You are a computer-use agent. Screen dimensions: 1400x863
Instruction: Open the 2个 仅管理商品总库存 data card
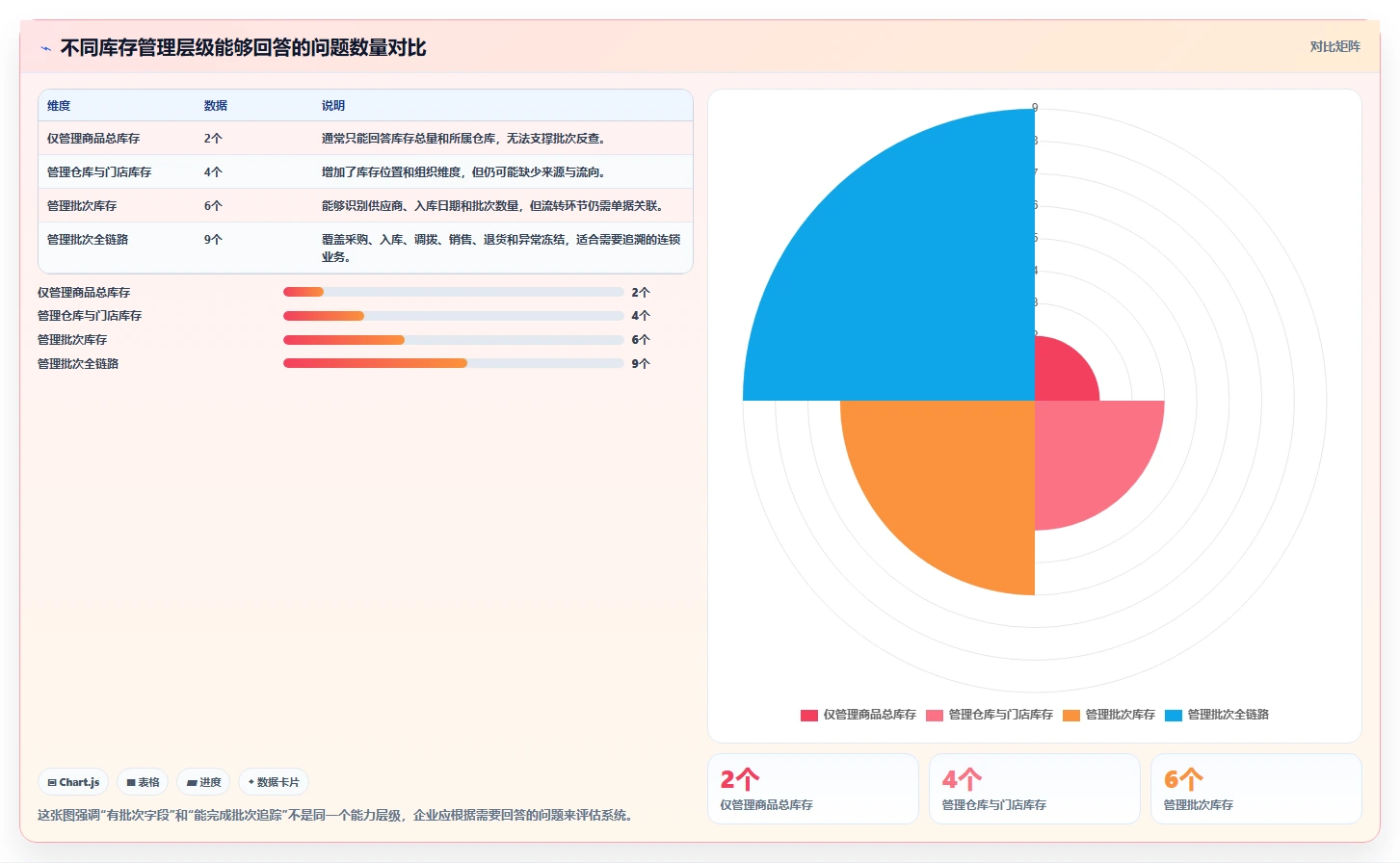pos(813,789)
